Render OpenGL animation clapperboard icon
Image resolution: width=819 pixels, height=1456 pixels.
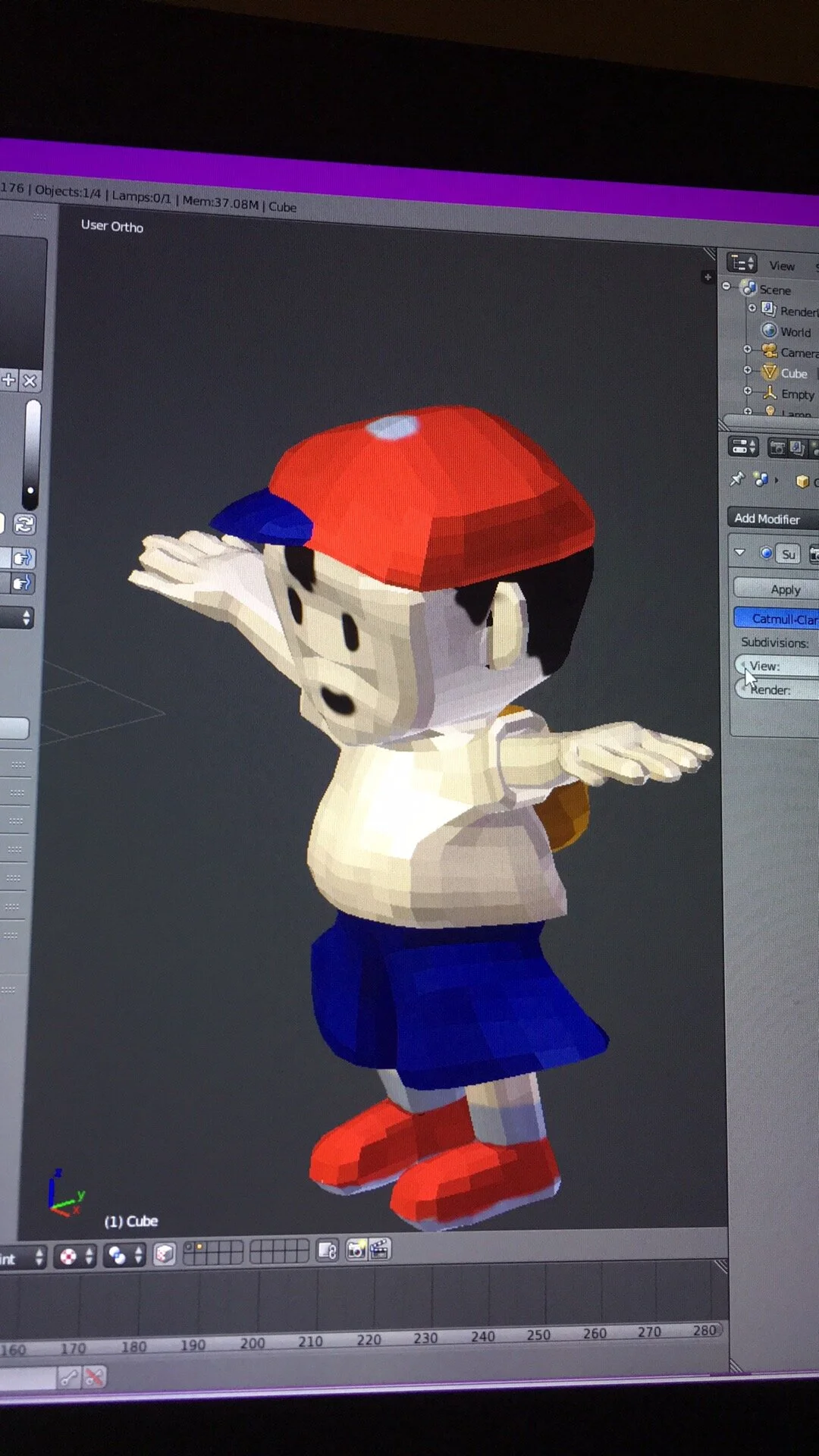pos(380,1248)
